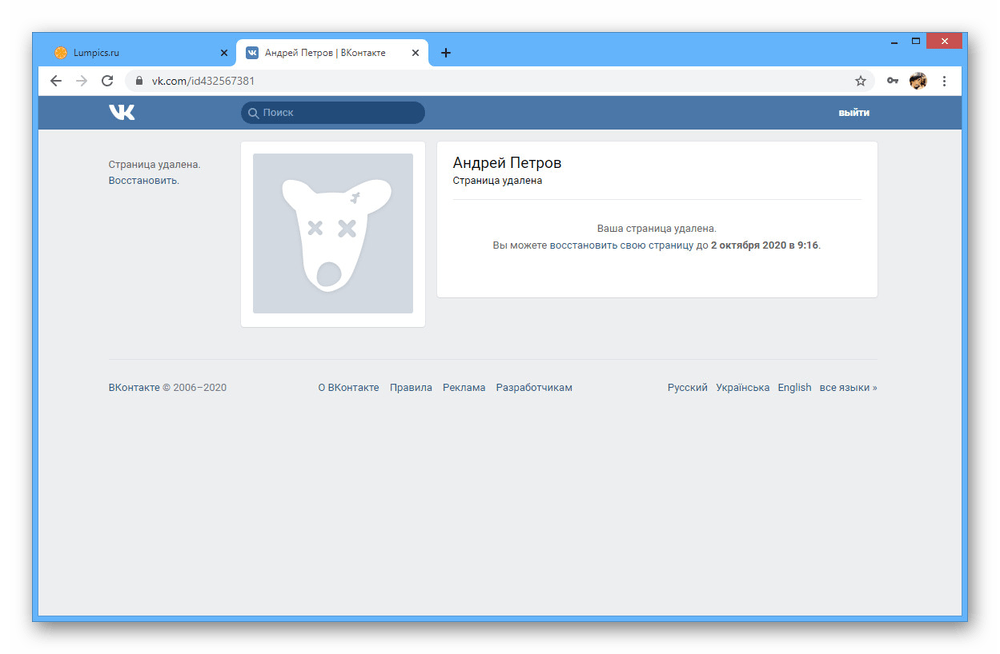This screenshot has width=1000, height=654.
Task: Bookmark the page with the star icon
Action: click(860, 81)
